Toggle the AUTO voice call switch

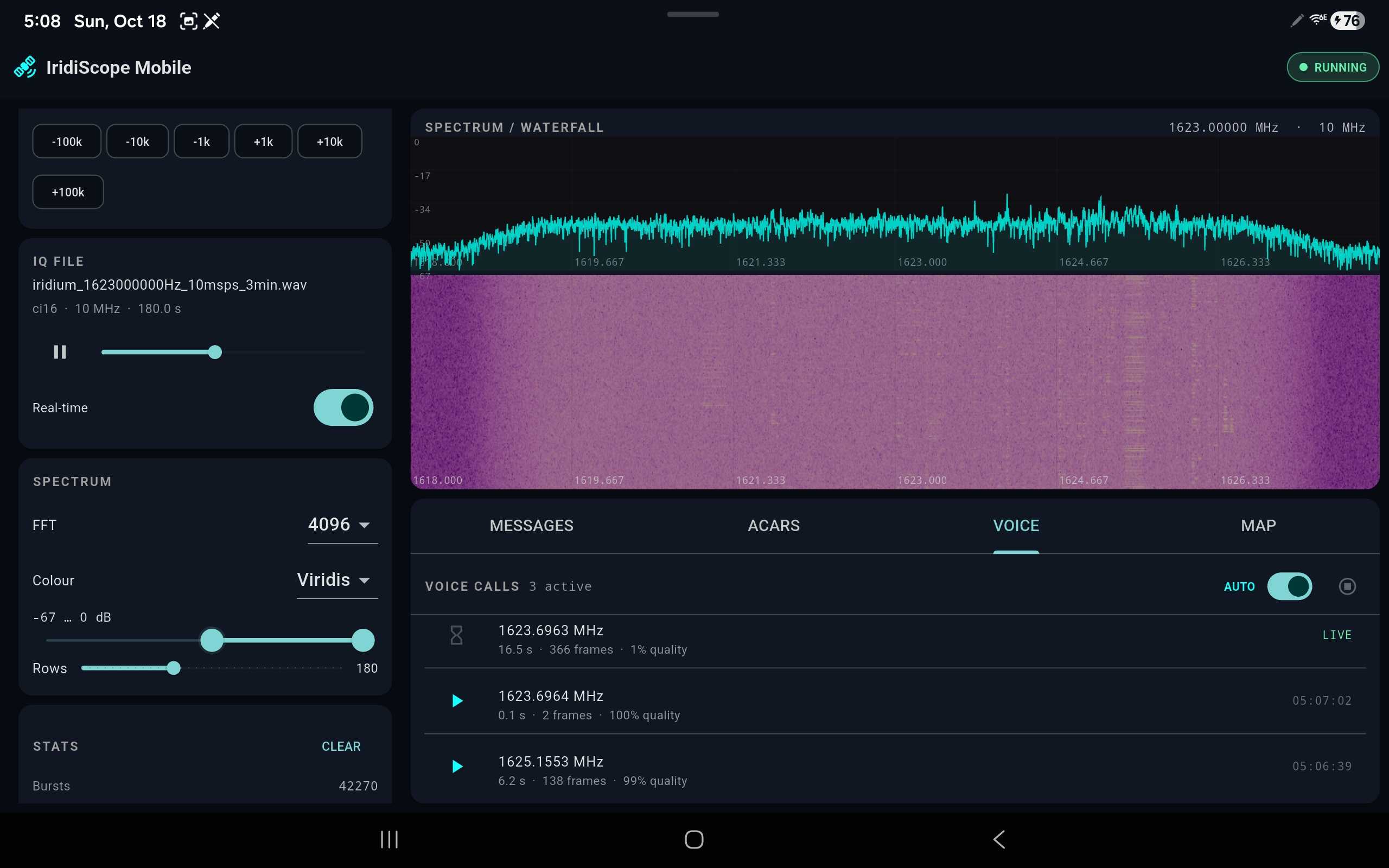(x=1289, y=586)
